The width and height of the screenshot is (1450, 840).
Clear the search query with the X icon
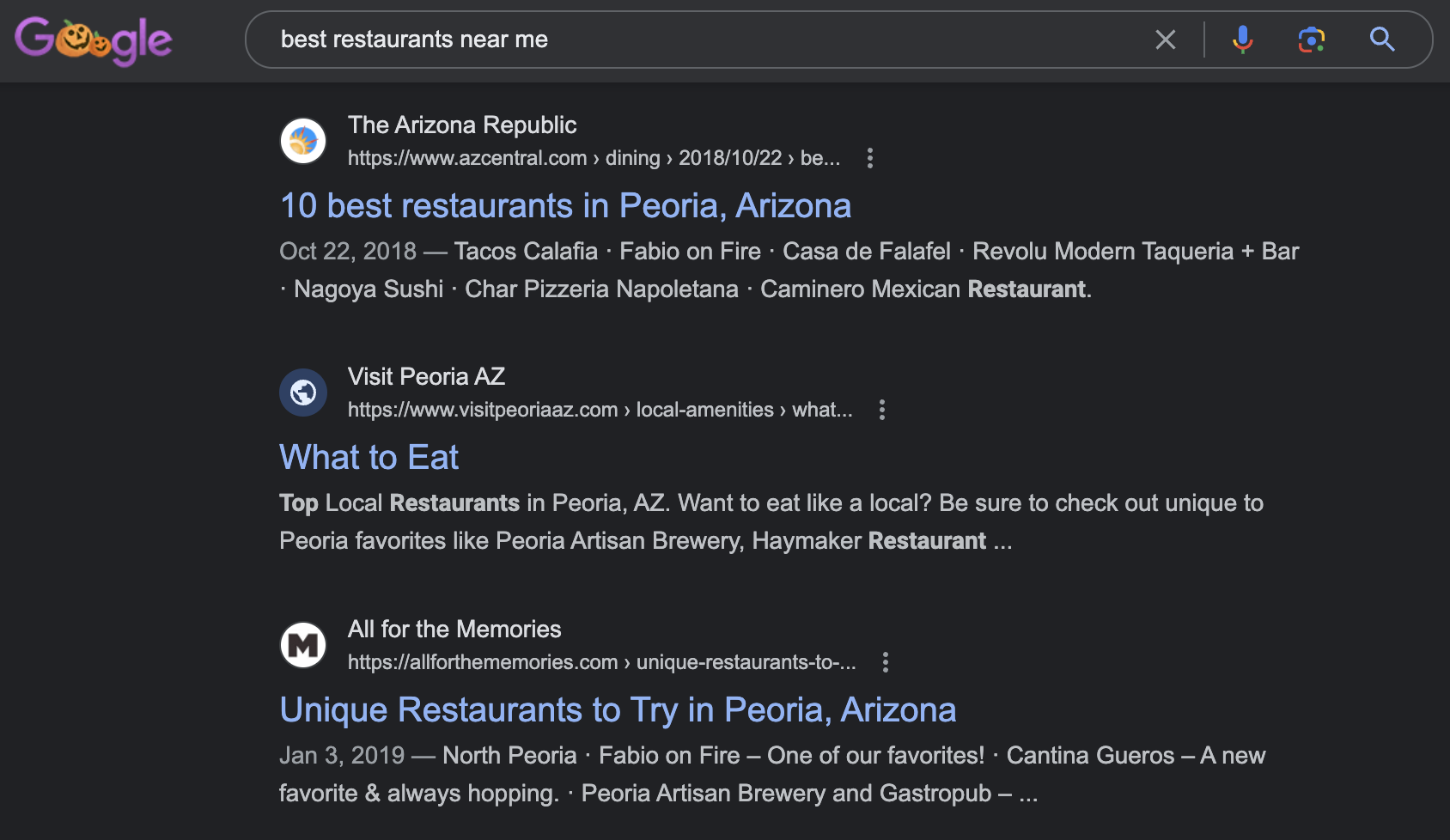point(1165,40)
